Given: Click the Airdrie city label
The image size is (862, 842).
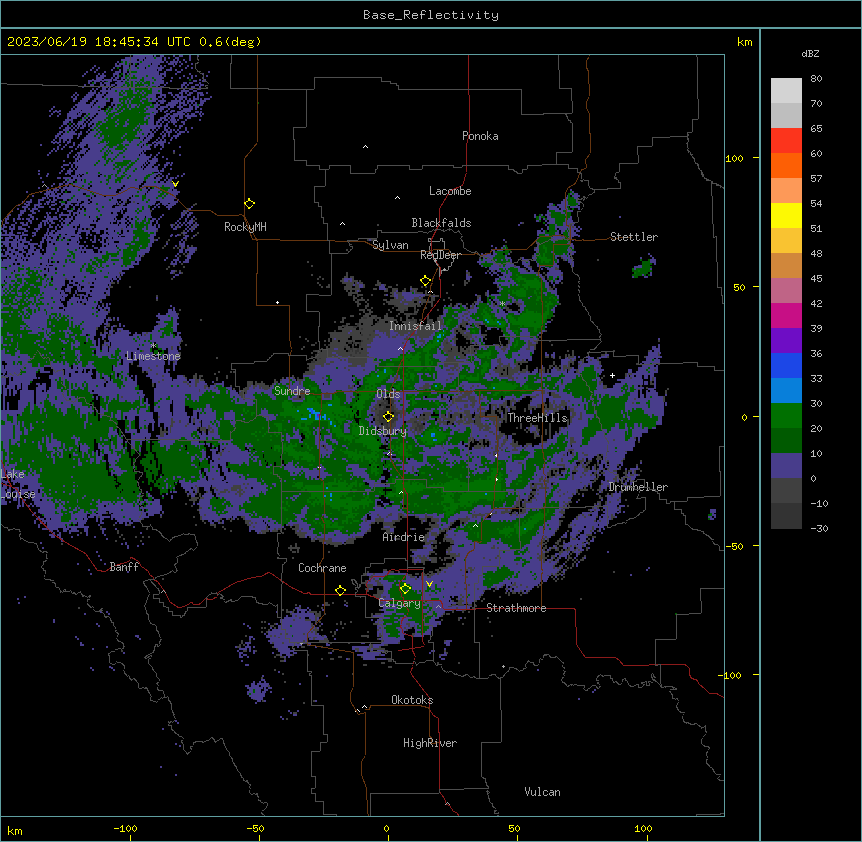Looking at the screenshot, I should coord(404,537).
